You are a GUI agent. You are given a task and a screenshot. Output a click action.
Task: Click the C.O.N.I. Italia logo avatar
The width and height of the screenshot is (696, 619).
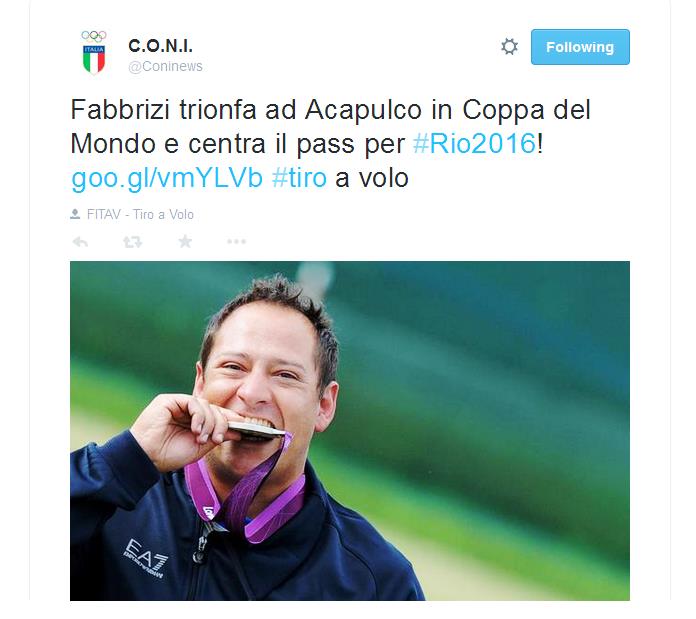[94, 52]
